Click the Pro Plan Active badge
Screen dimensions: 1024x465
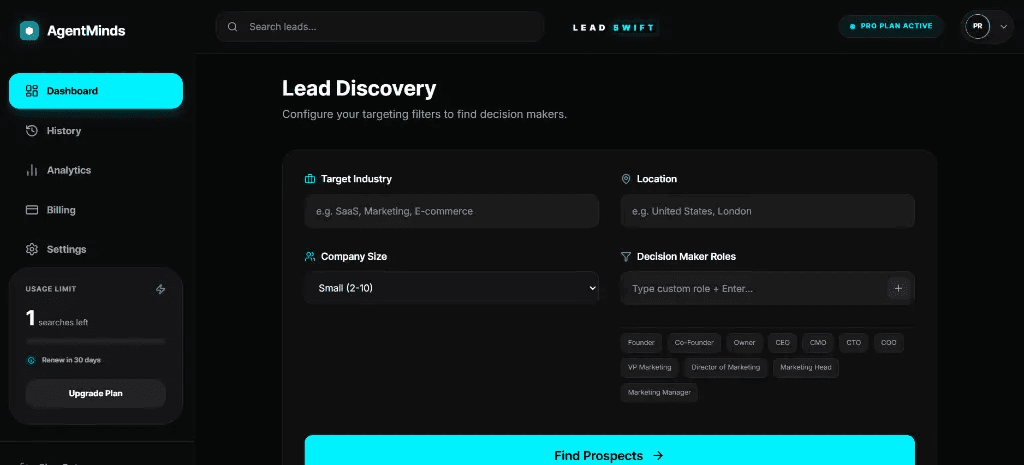(891, 26)
